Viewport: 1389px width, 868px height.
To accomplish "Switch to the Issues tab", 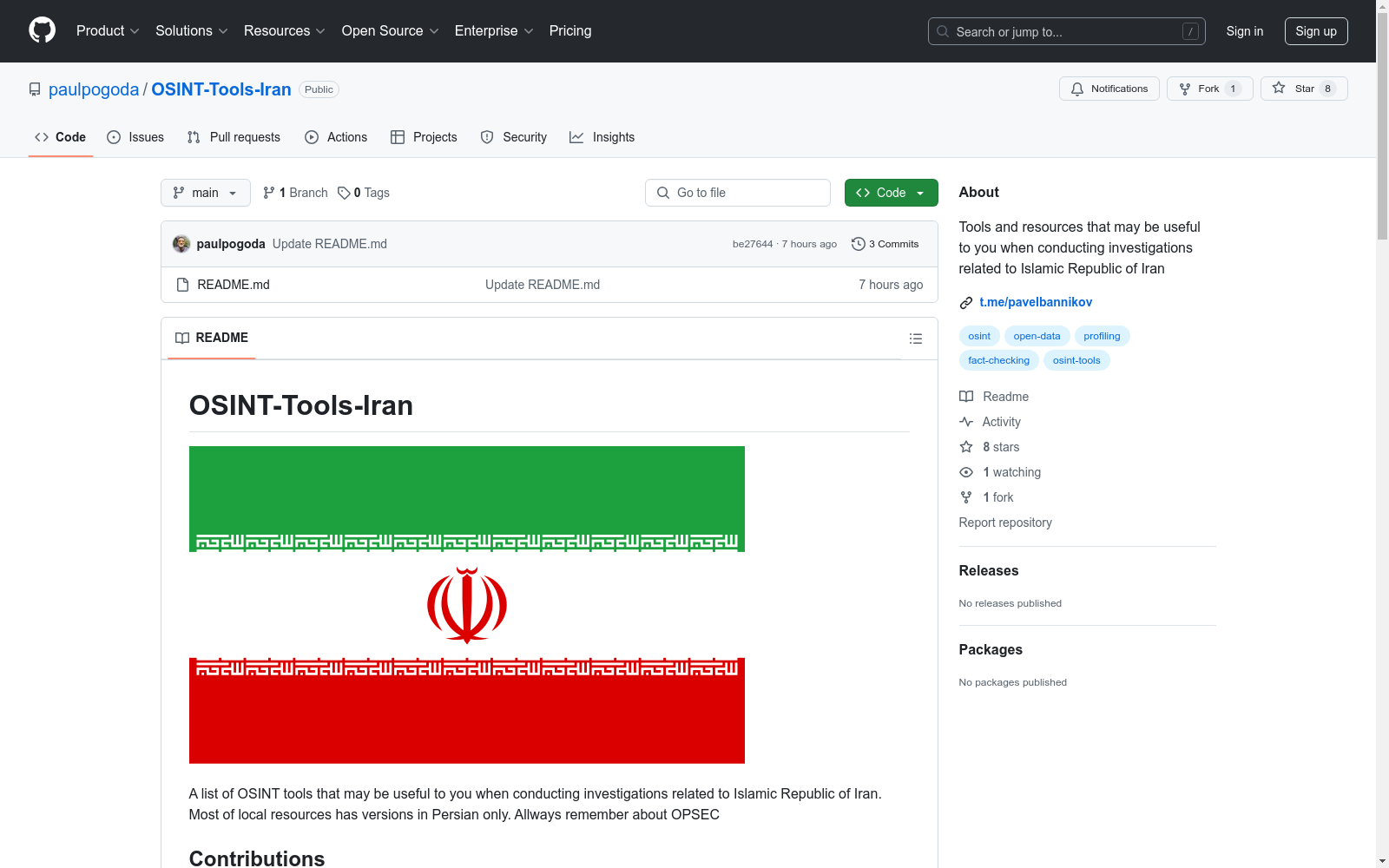I will (135, 137).
